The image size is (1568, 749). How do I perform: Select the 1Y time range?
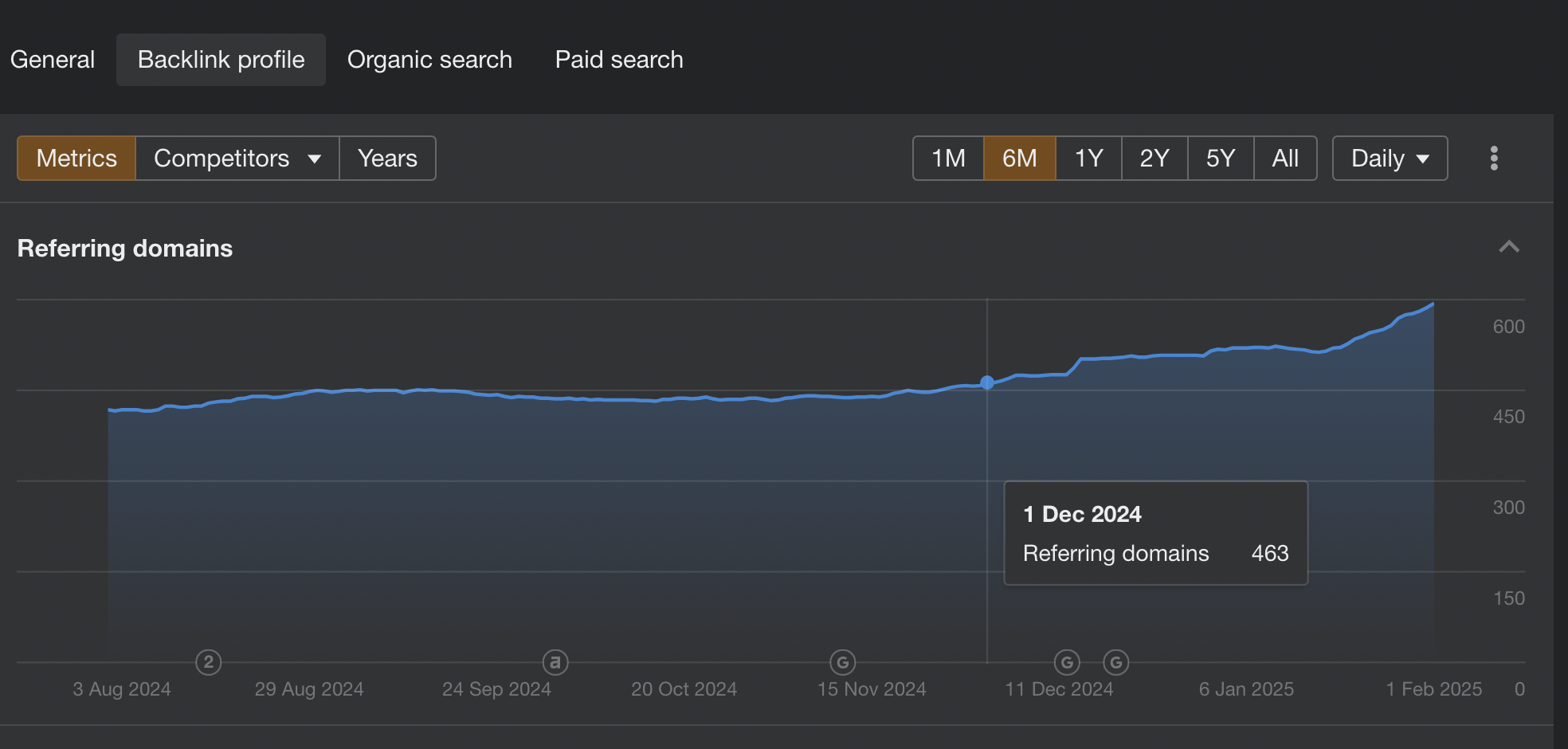click(x=1088, y=158)
